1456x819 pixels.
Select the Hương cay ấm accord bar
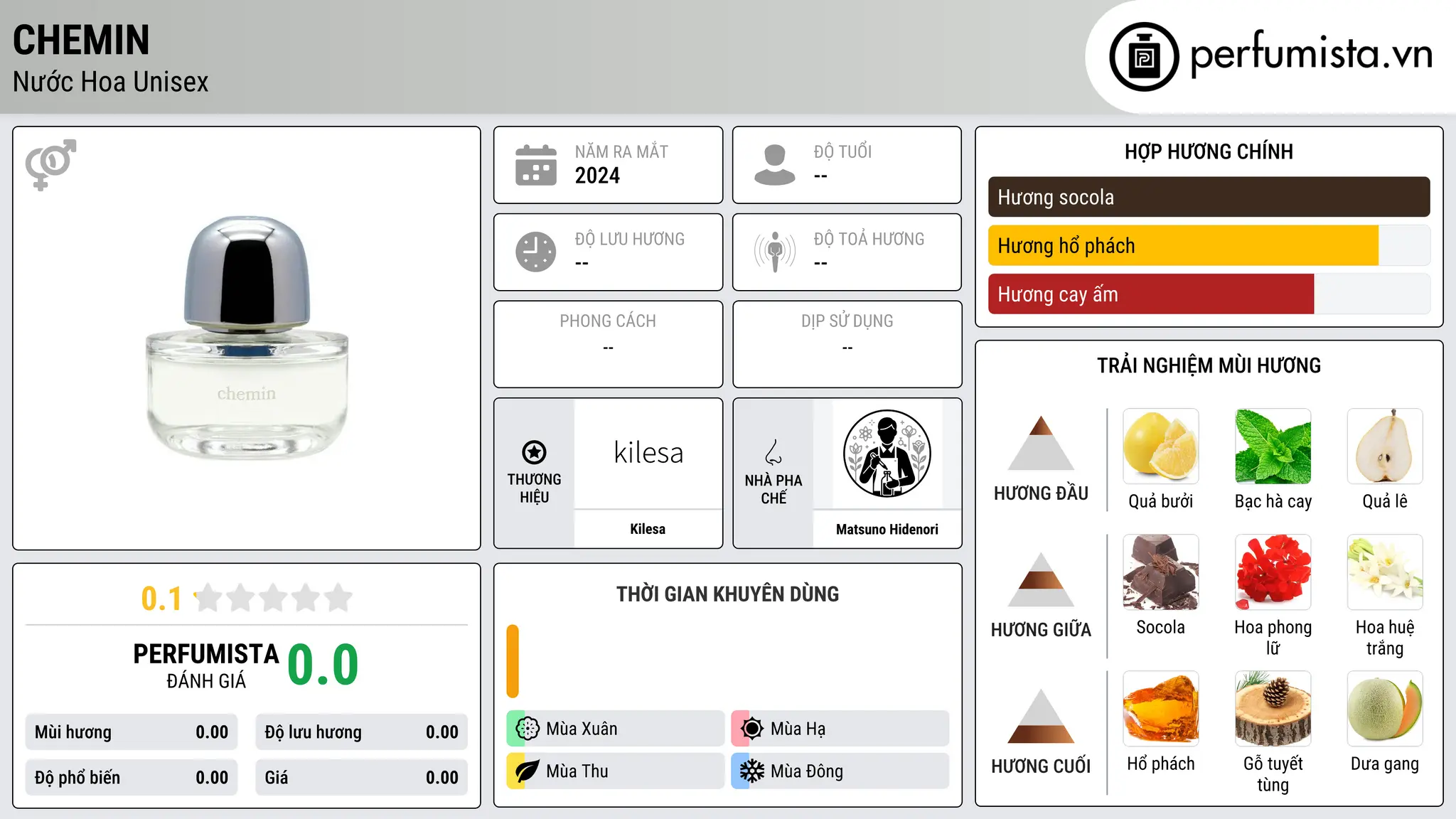1209,294
